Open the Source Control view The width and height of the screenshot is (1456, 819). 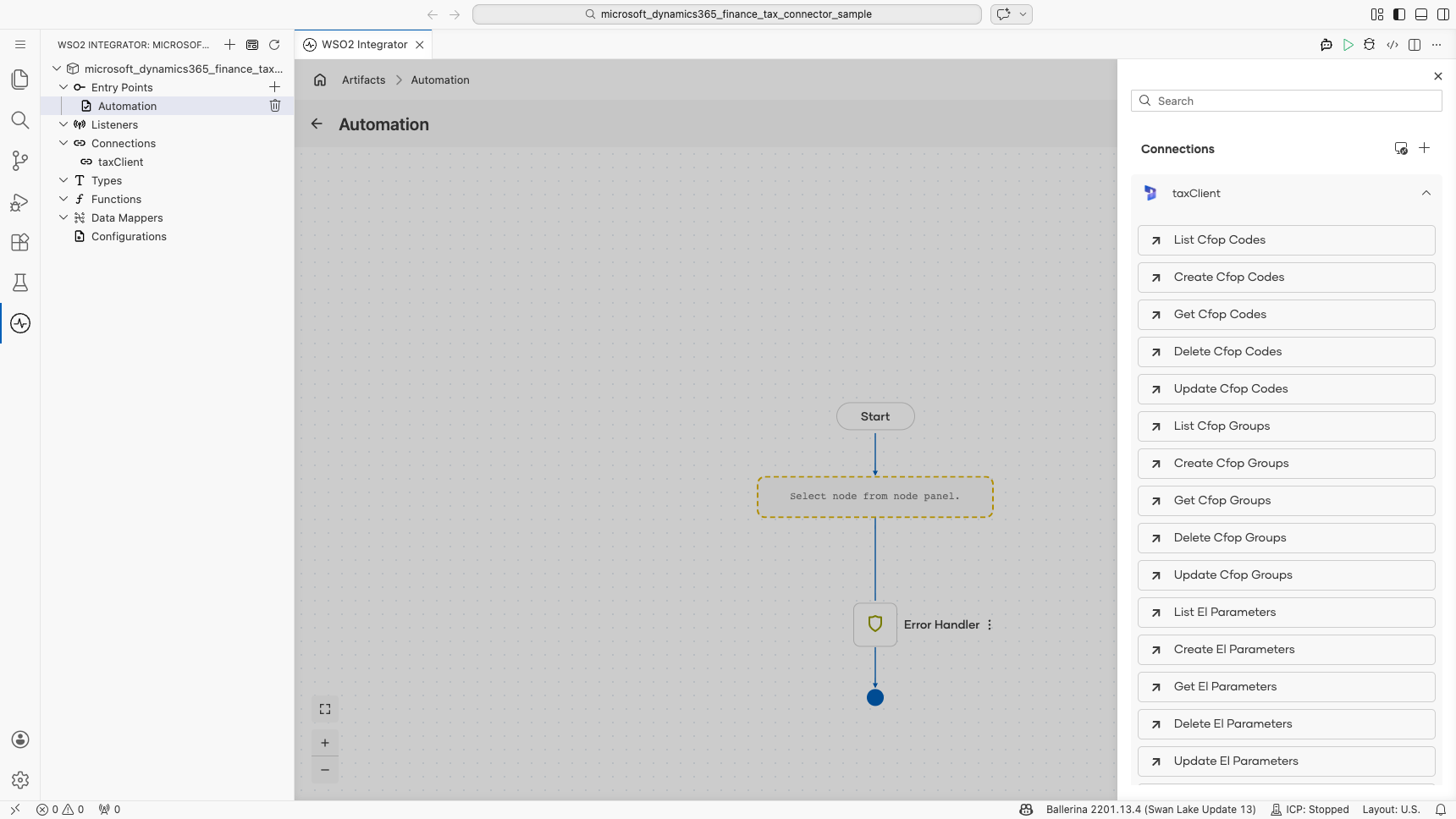[20, 161]
